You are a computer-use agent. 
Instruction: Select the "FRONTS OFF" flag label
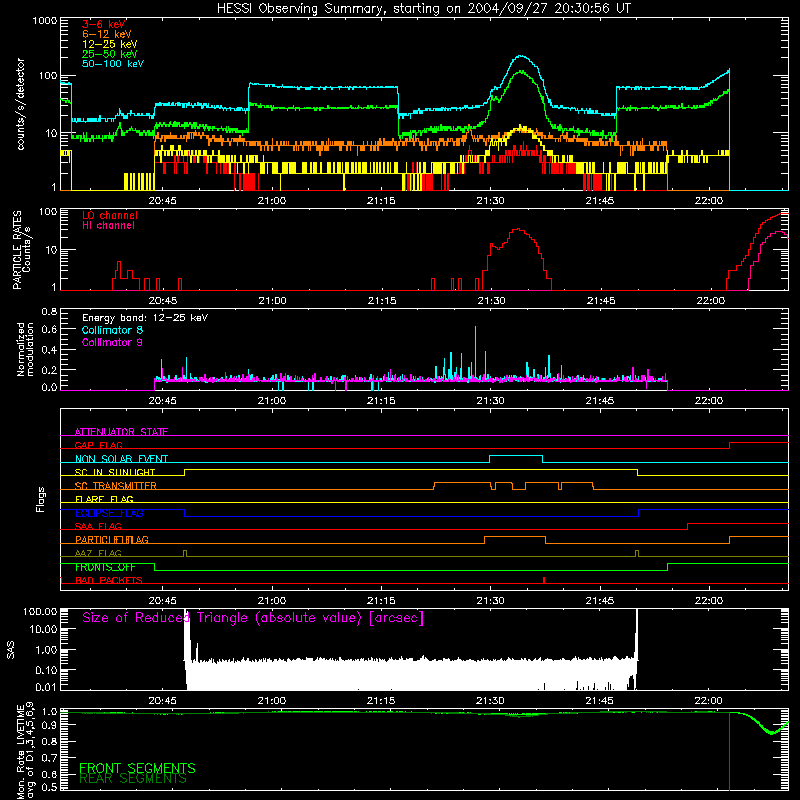(105, 567)
